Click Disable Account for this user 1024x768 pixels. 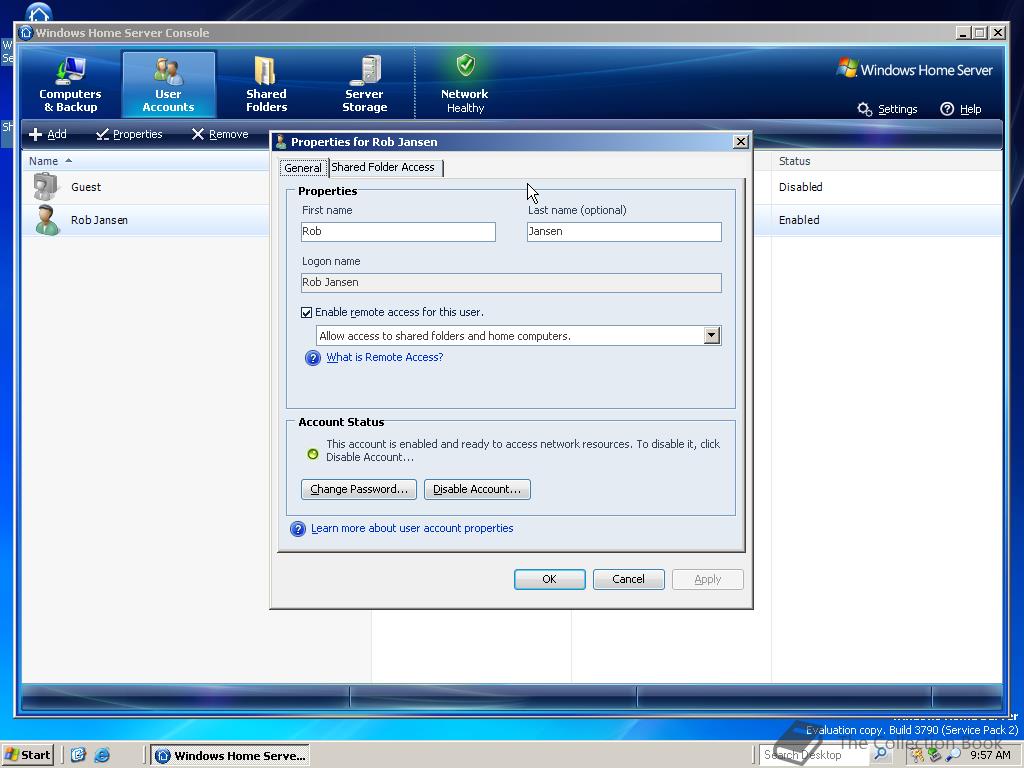tap(477, 489)
